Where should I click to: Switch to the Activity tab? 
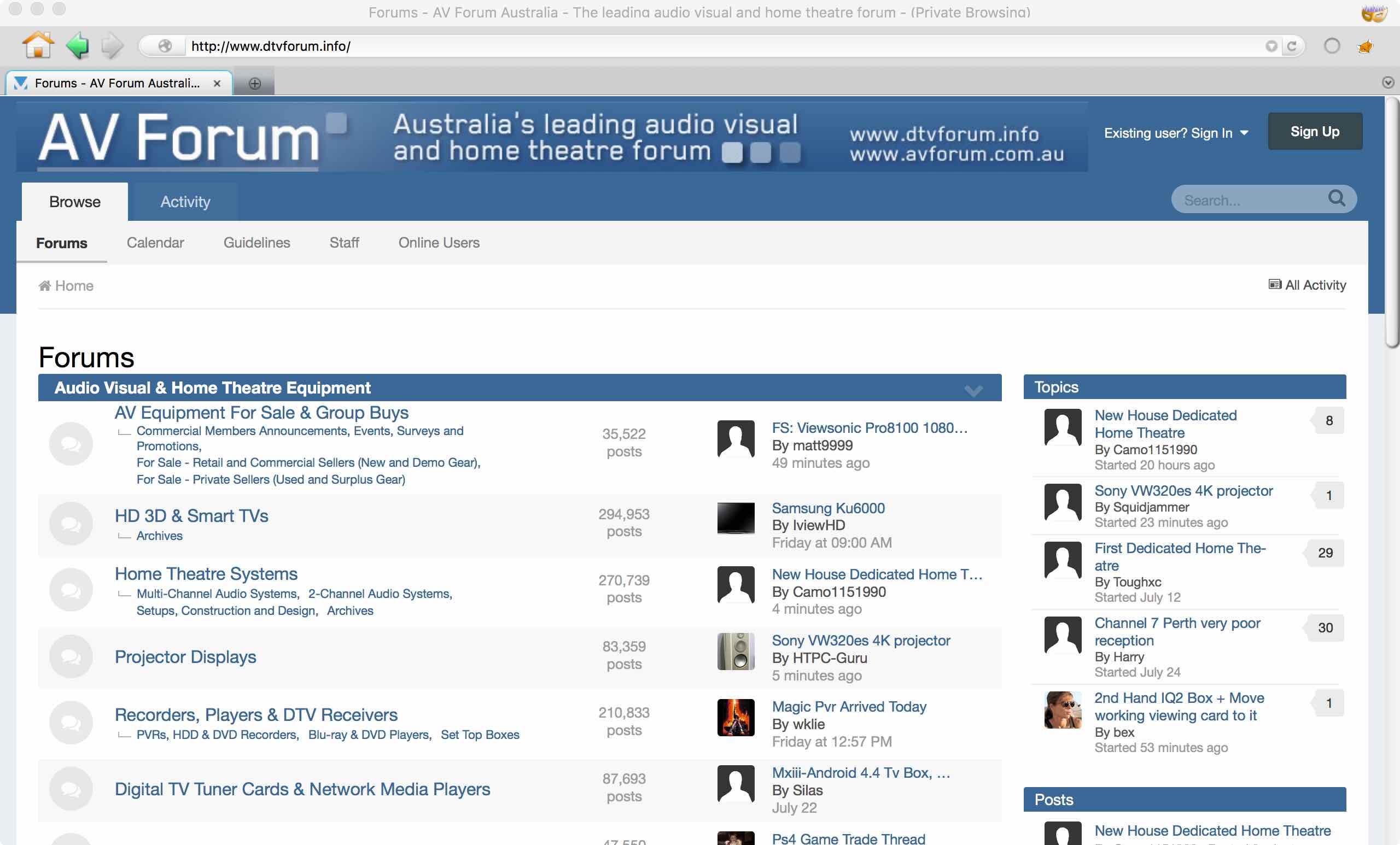pos(185,202)
